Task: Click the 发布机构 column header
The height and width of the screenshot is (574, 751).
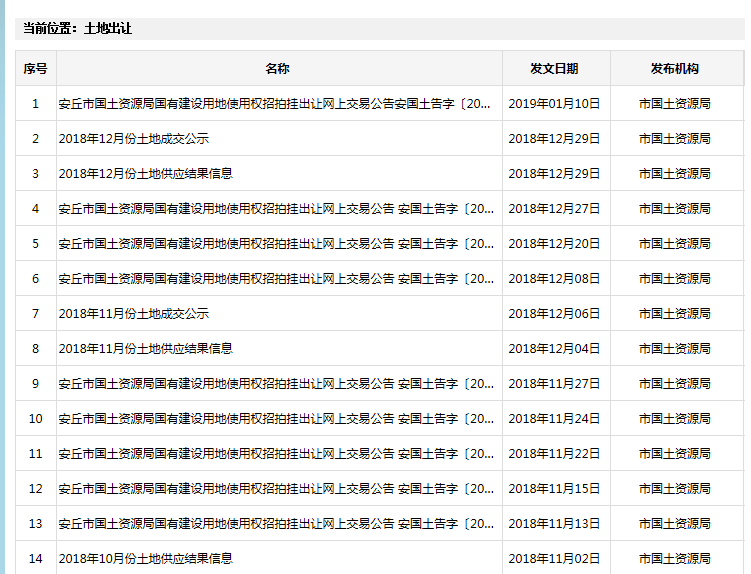Action: [x=675, y=69]
